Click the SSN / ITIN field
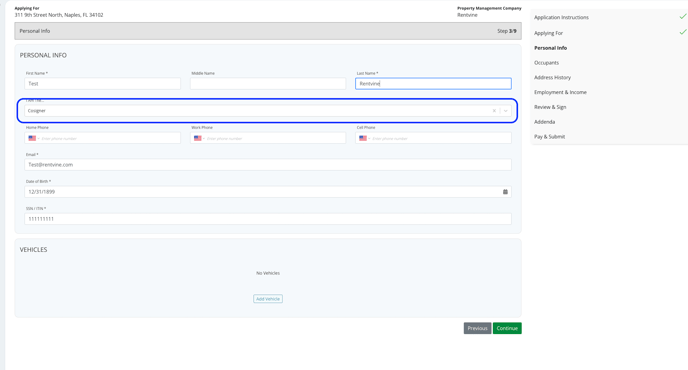Screen dimensions: 688x370 pyautogui.click(x=268, y=219)
